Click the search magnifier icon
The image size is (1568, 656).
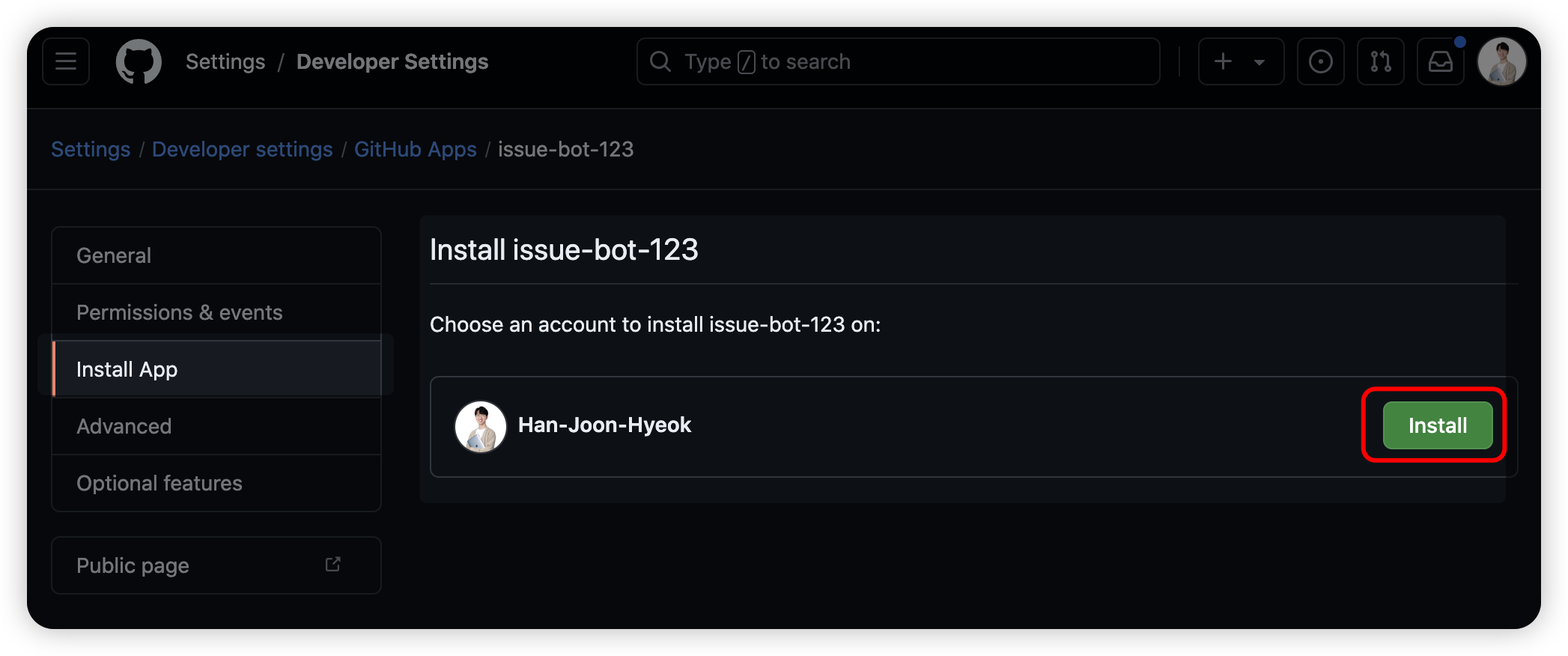pos(660,61)
